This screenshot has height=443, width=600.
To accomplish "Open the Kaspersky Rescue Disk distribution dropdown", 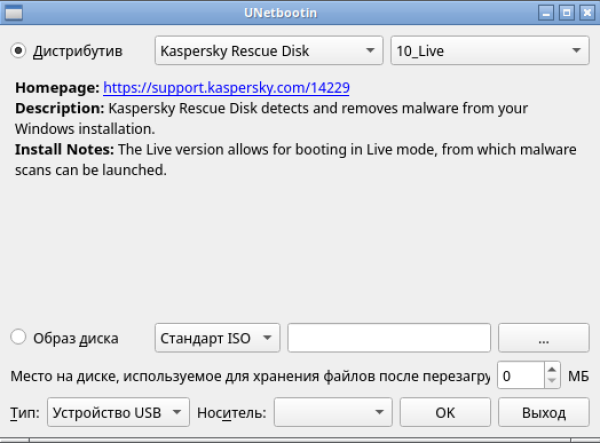I will pyautogui.click(x=269, y=50).
